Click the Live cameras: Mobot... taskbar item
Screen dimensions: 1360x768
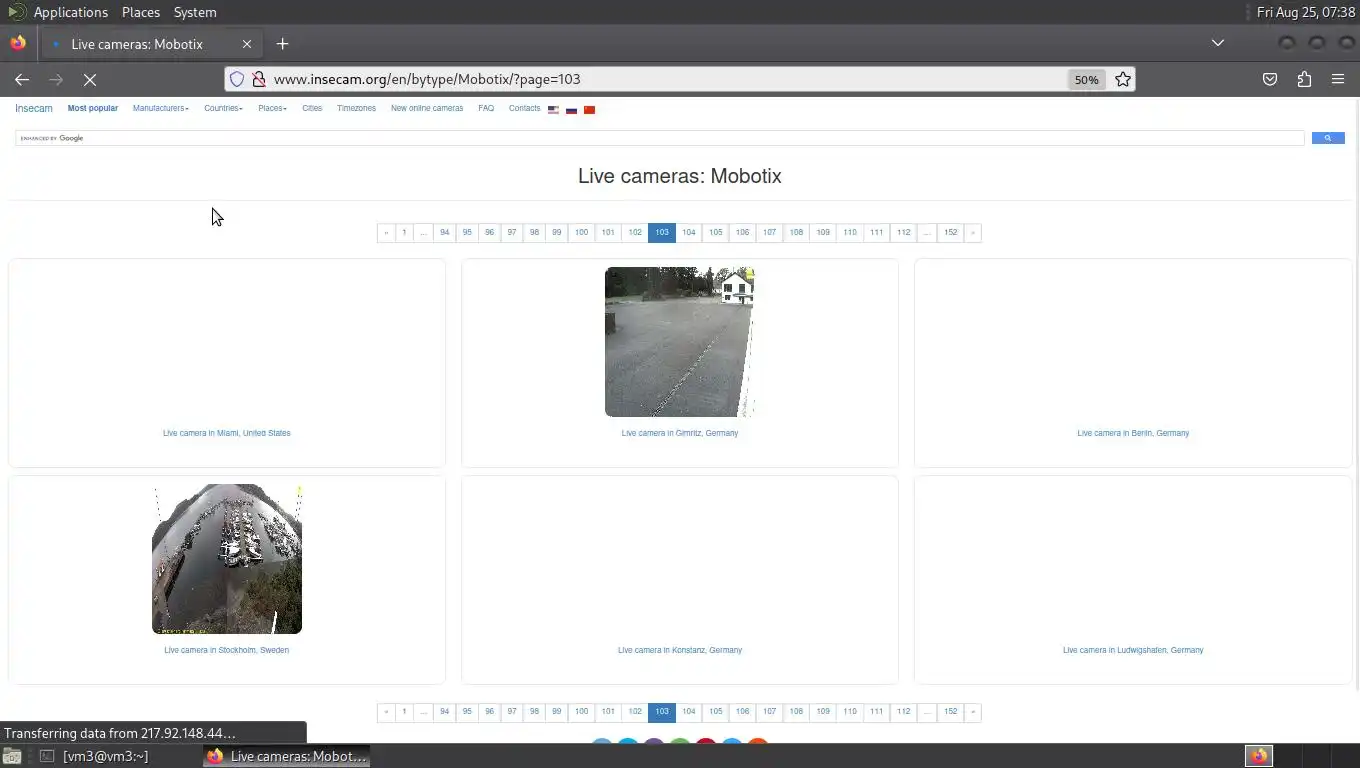tap(287, 756)
